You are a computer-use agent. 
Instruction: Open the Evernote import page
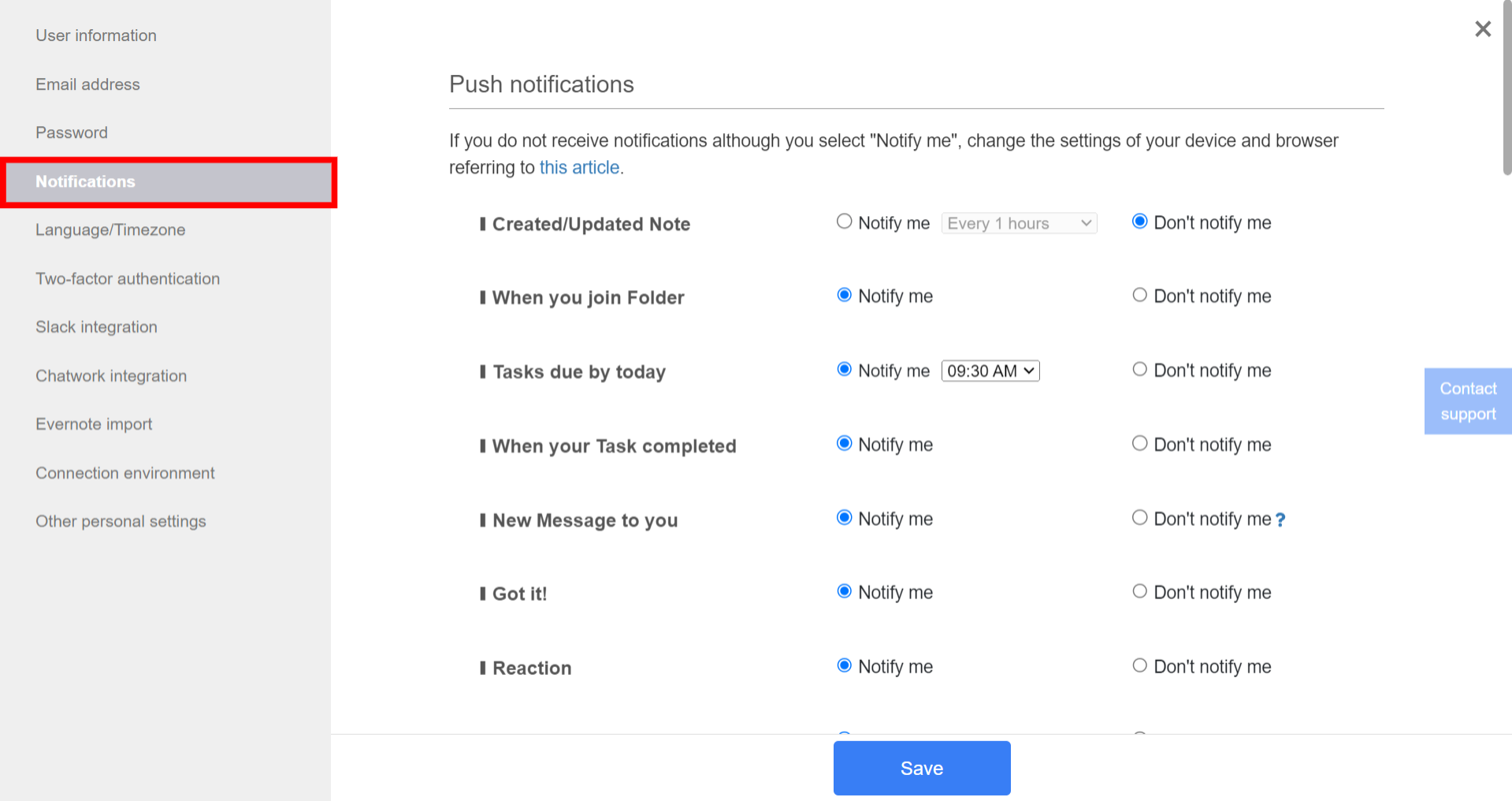(x=93, y=423)
